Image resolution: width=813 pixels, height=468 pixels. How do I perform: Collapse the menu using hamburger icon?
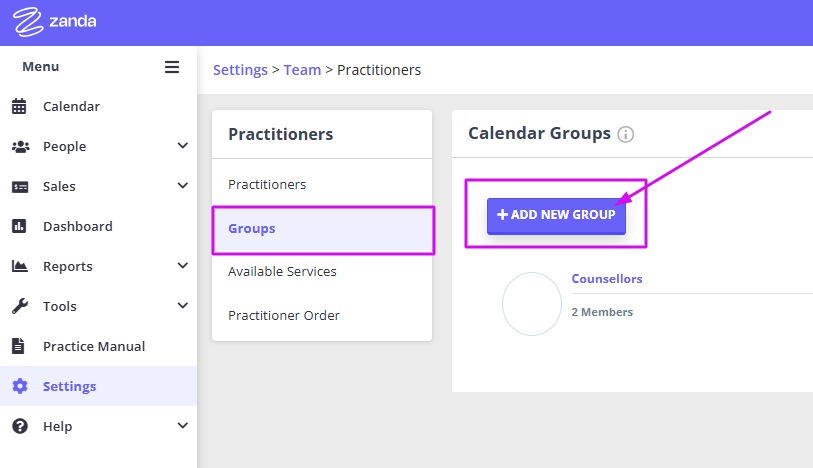tap(172, 67)
